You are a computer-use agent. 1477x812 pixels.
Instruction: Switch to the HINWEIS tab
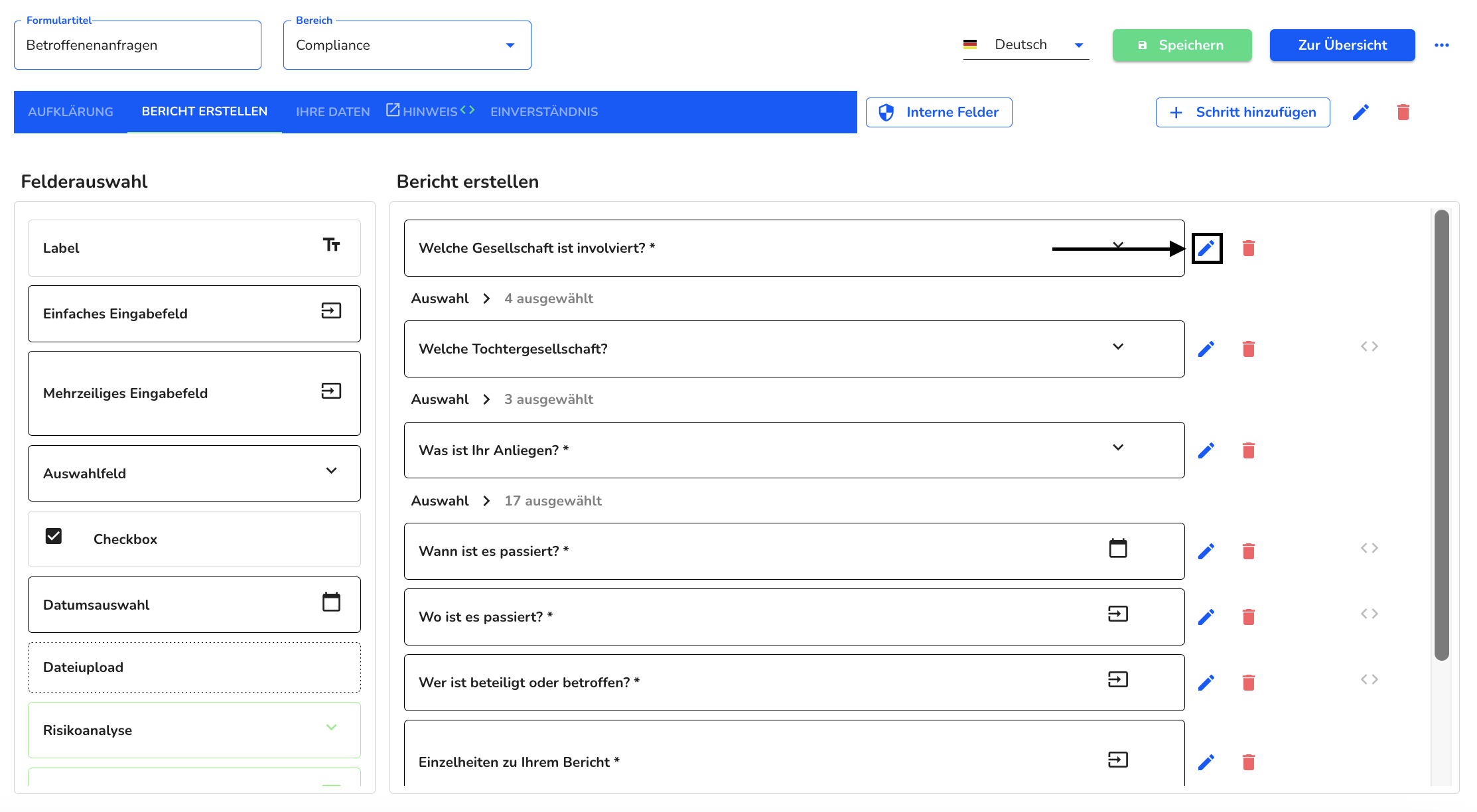[430, 112]
